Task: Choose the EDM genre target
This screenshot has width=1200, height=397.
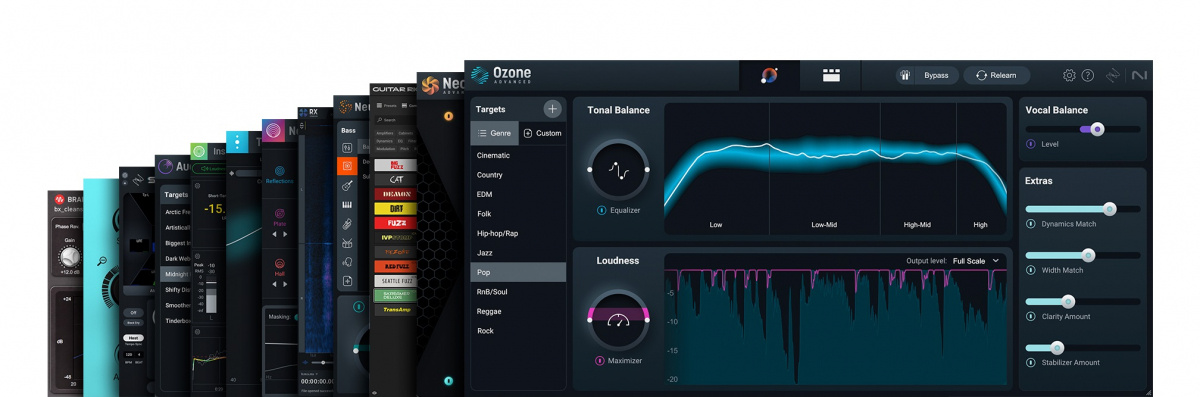Action: coord(518,194)
